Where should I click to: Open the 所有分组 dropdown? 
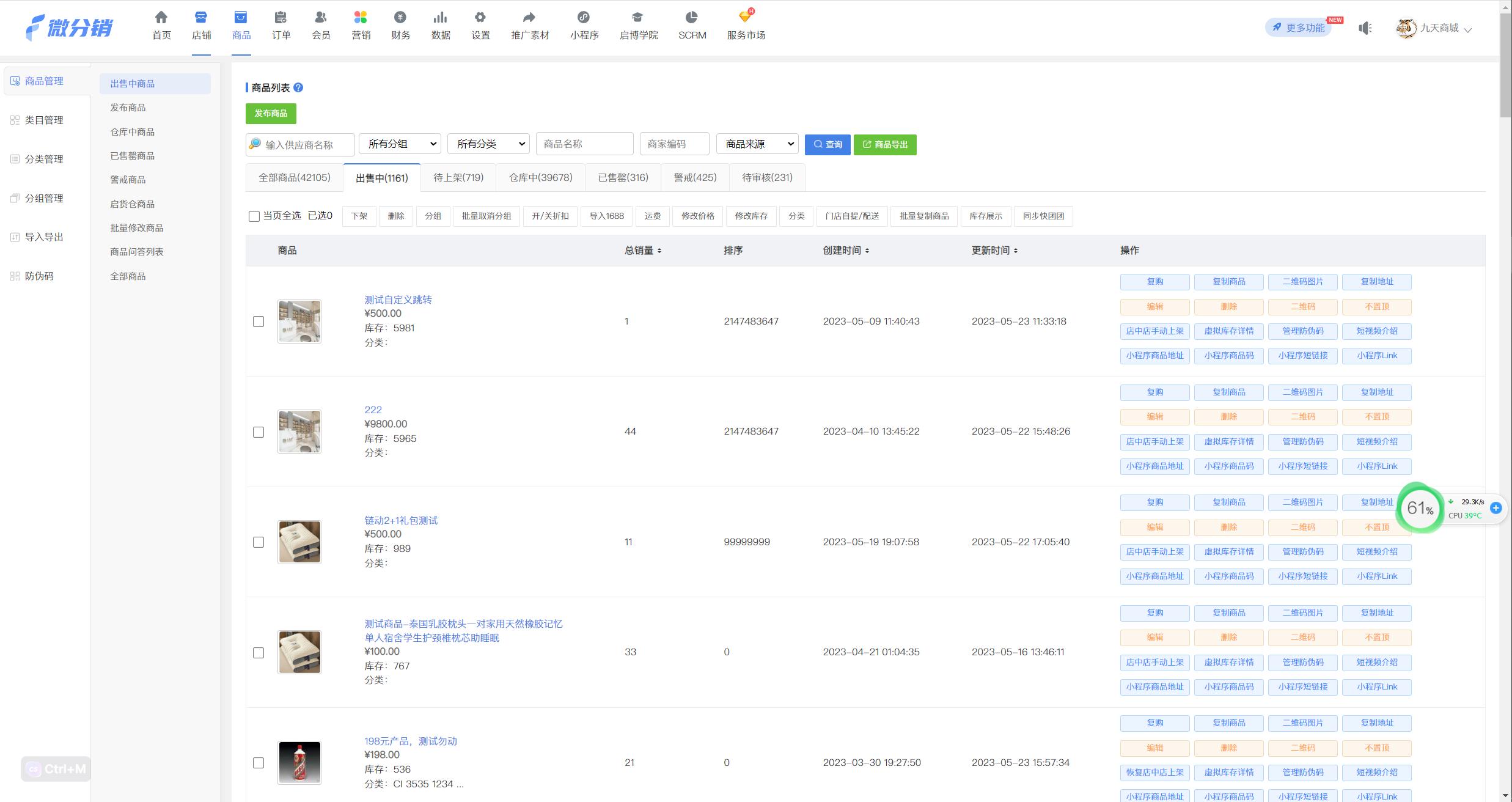click(x=400, y=144)
